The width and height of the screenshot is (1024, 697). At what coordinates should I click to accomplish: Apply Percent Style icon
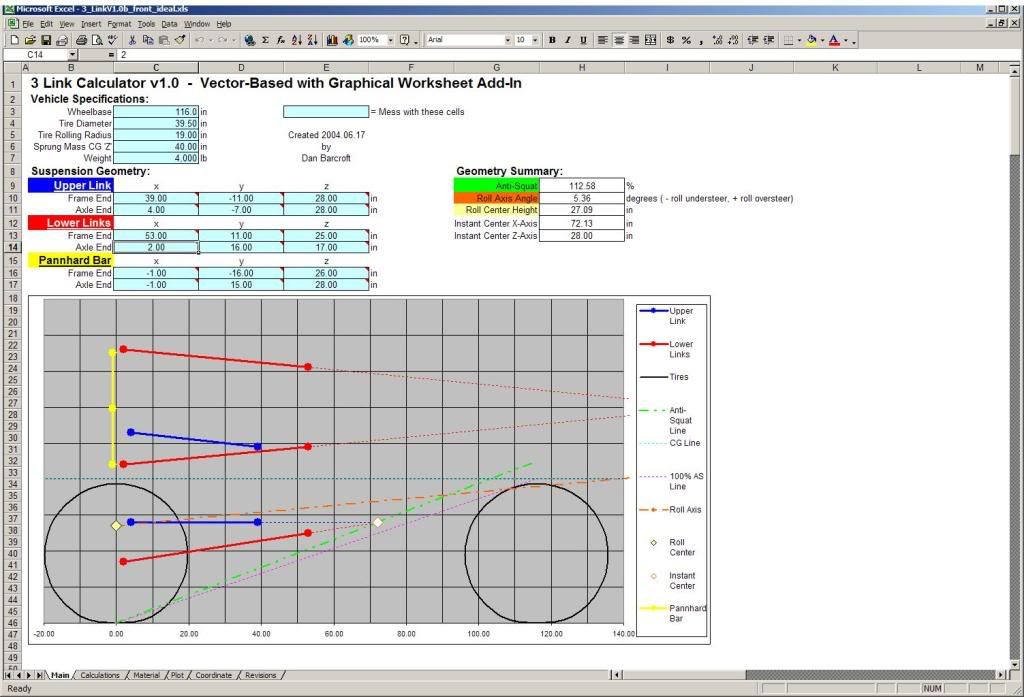click(x=686, y=40)
